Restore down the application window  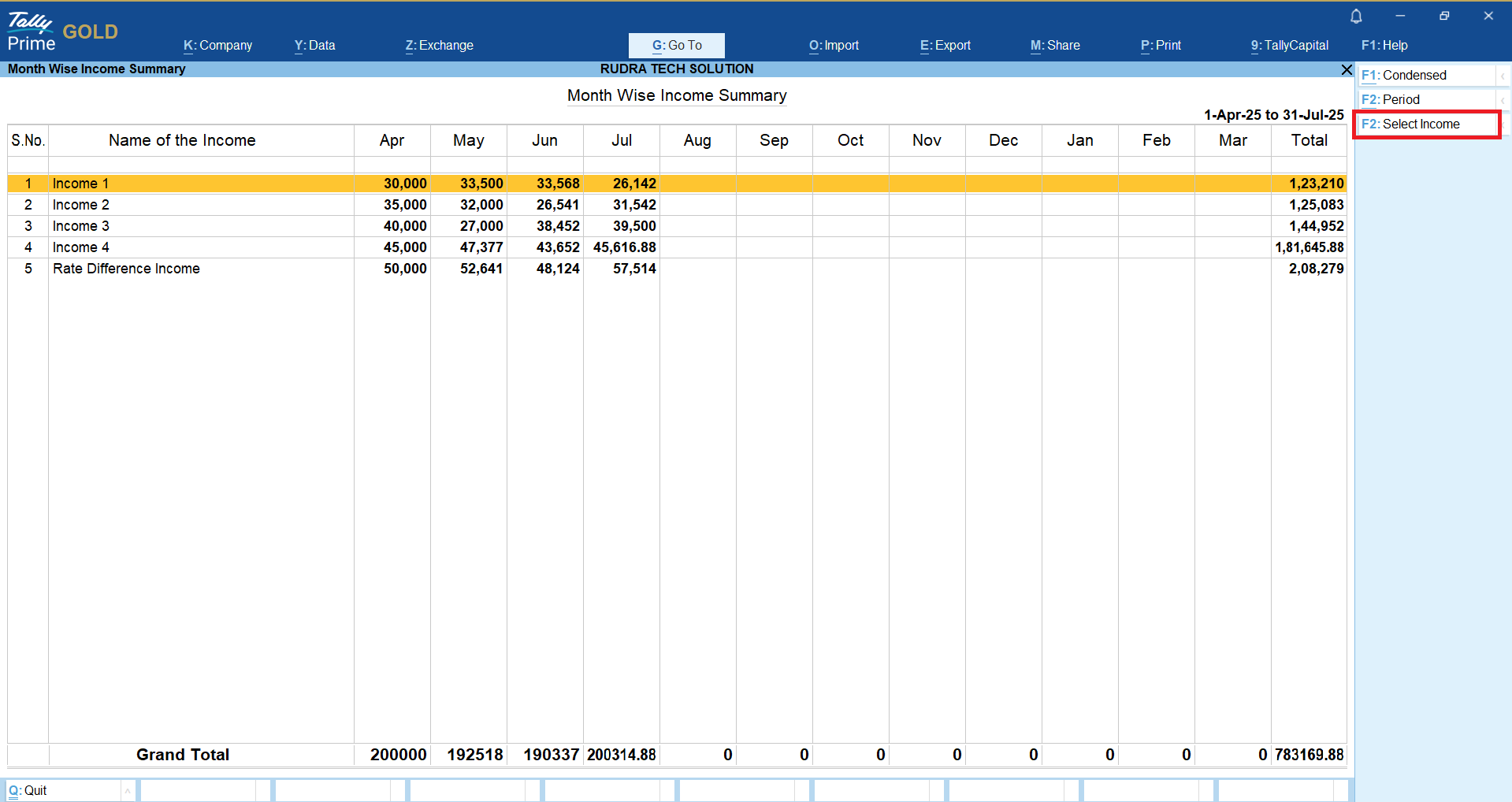pos(1444,16)
